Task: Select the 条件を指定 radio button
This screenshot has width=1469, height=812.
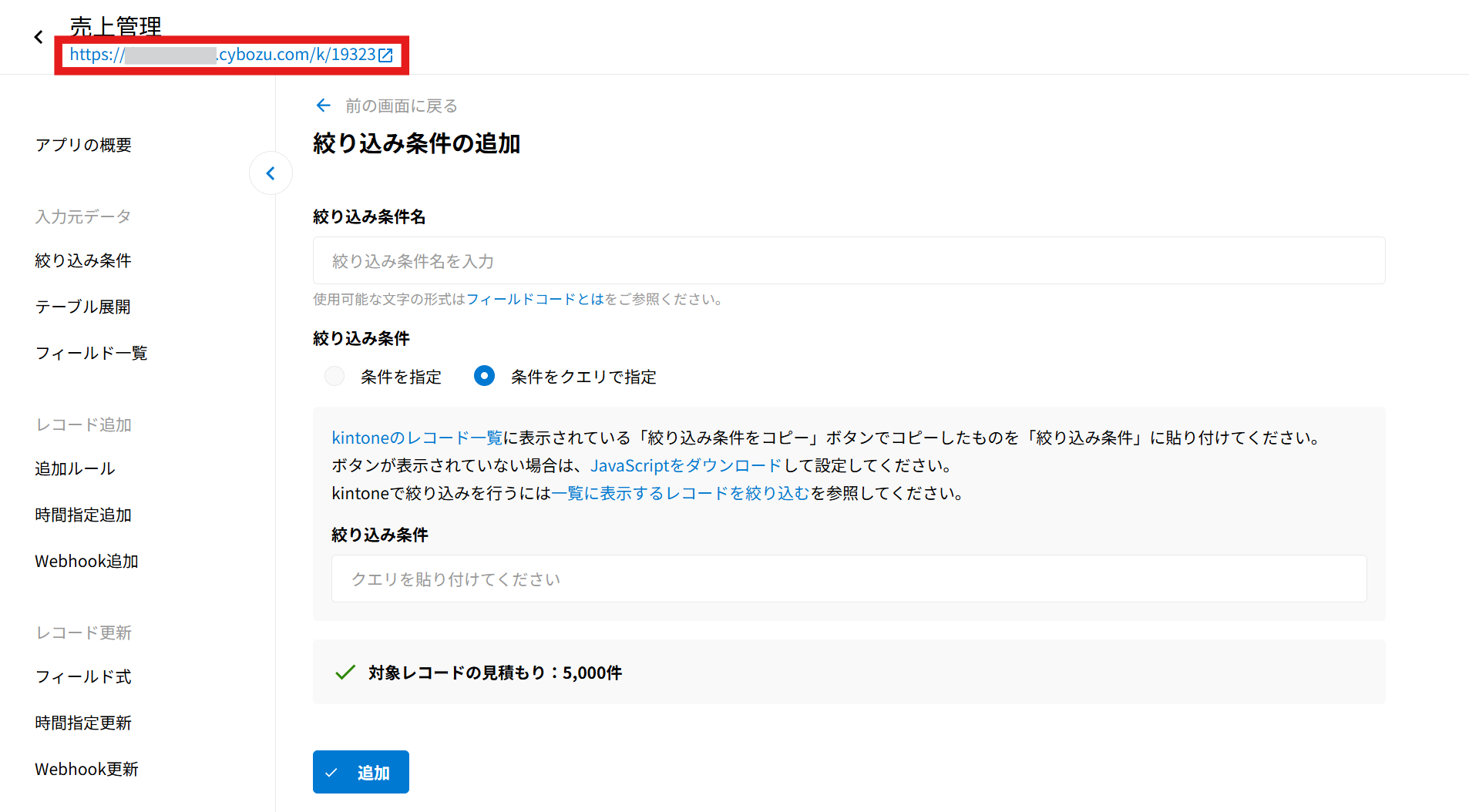Action: [x=334, y=376]
